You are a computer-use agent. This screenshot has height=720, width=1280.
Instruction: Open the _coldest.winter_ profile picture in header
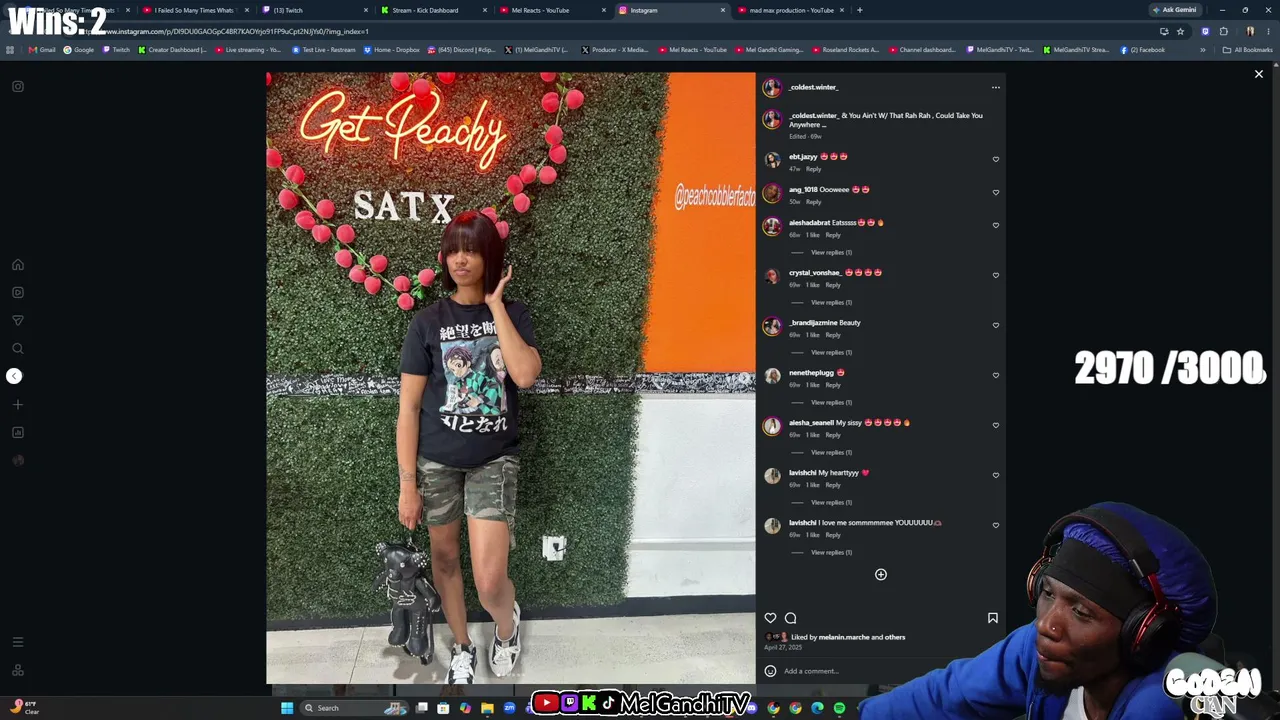tap(772, 88)
